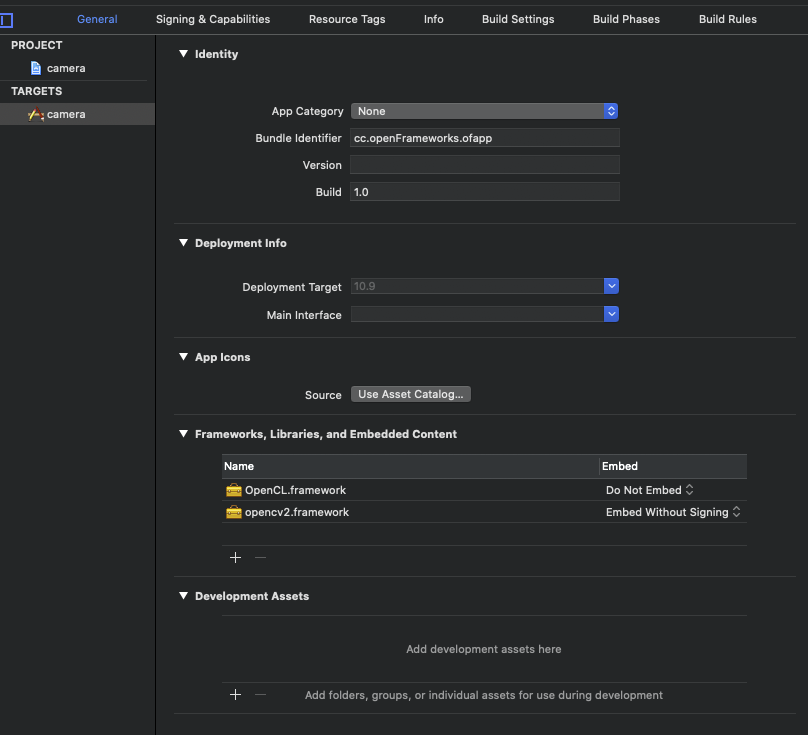Click the sidebar toggle icon at top-left
Image resolution: width=808 pixels, height=735 pixels.
coord(6,19)
